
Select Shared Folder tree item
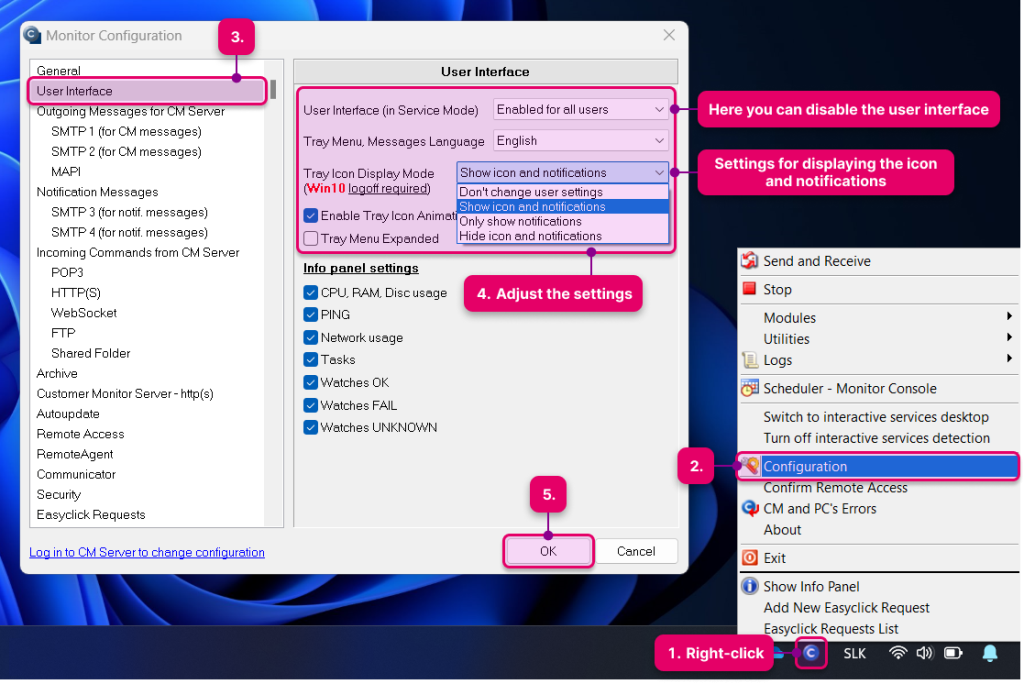coord(91,354)
